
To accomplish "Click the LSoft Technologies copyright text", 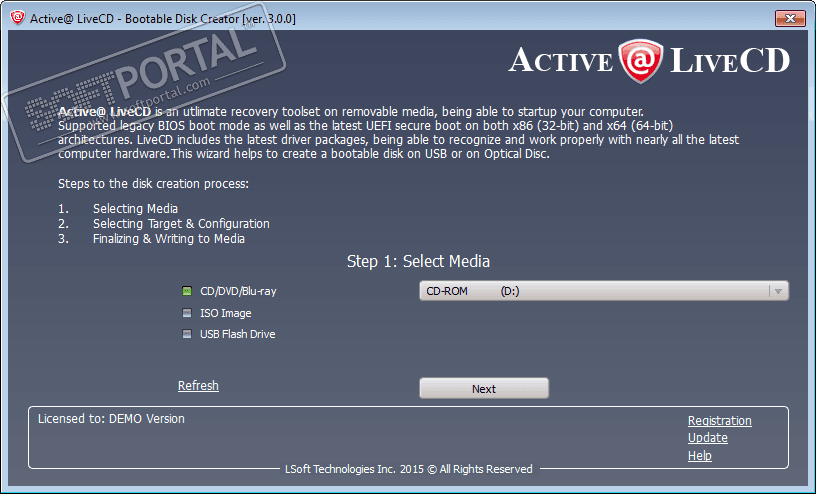I will (409, 469).
